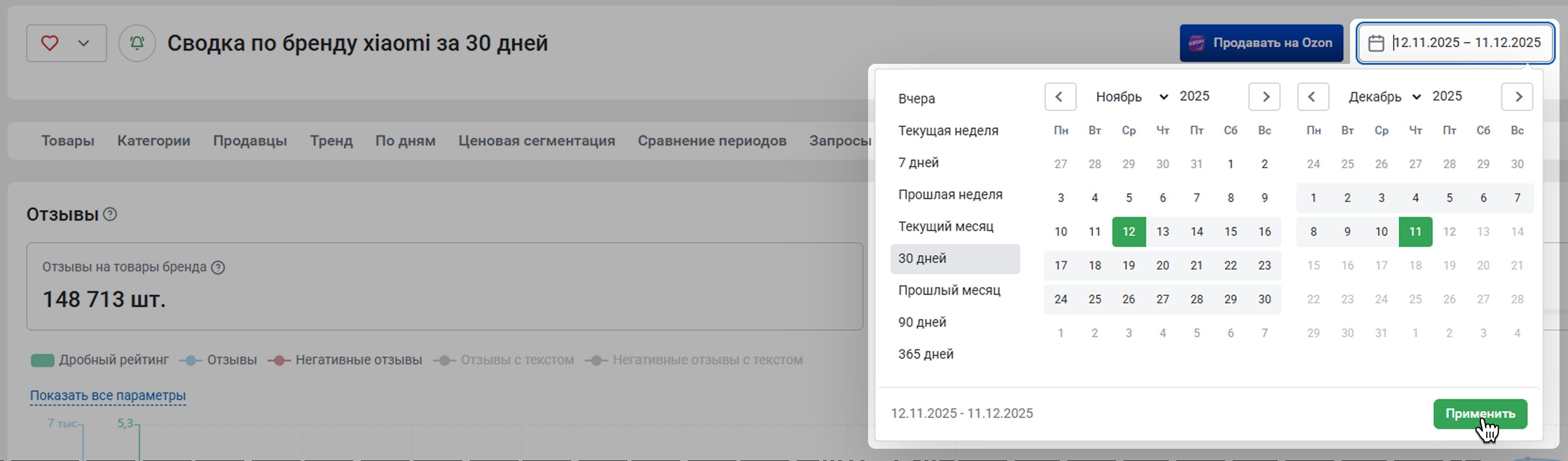Go to previous month in December calendar
Screen dimensions: 1568x461
[1312, 97]
